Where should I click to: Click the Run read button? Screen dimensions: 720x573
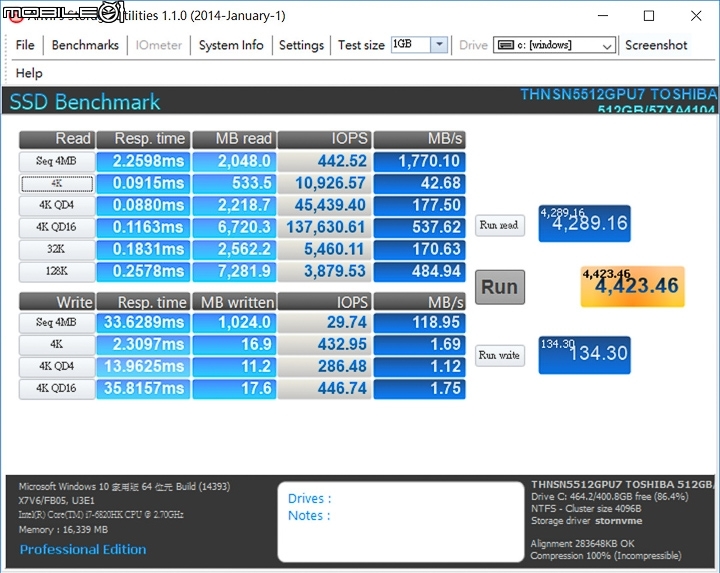(x=500, y=225)
